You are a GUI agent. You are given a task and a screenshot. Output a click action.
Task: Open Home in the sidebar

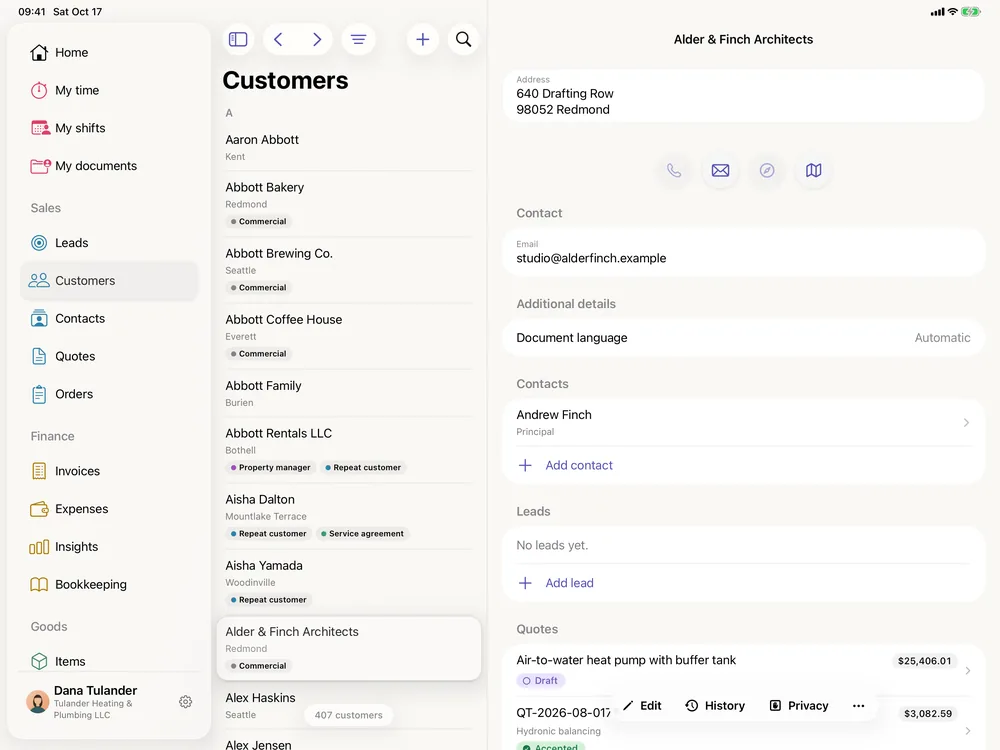click(x=110, y=52)
